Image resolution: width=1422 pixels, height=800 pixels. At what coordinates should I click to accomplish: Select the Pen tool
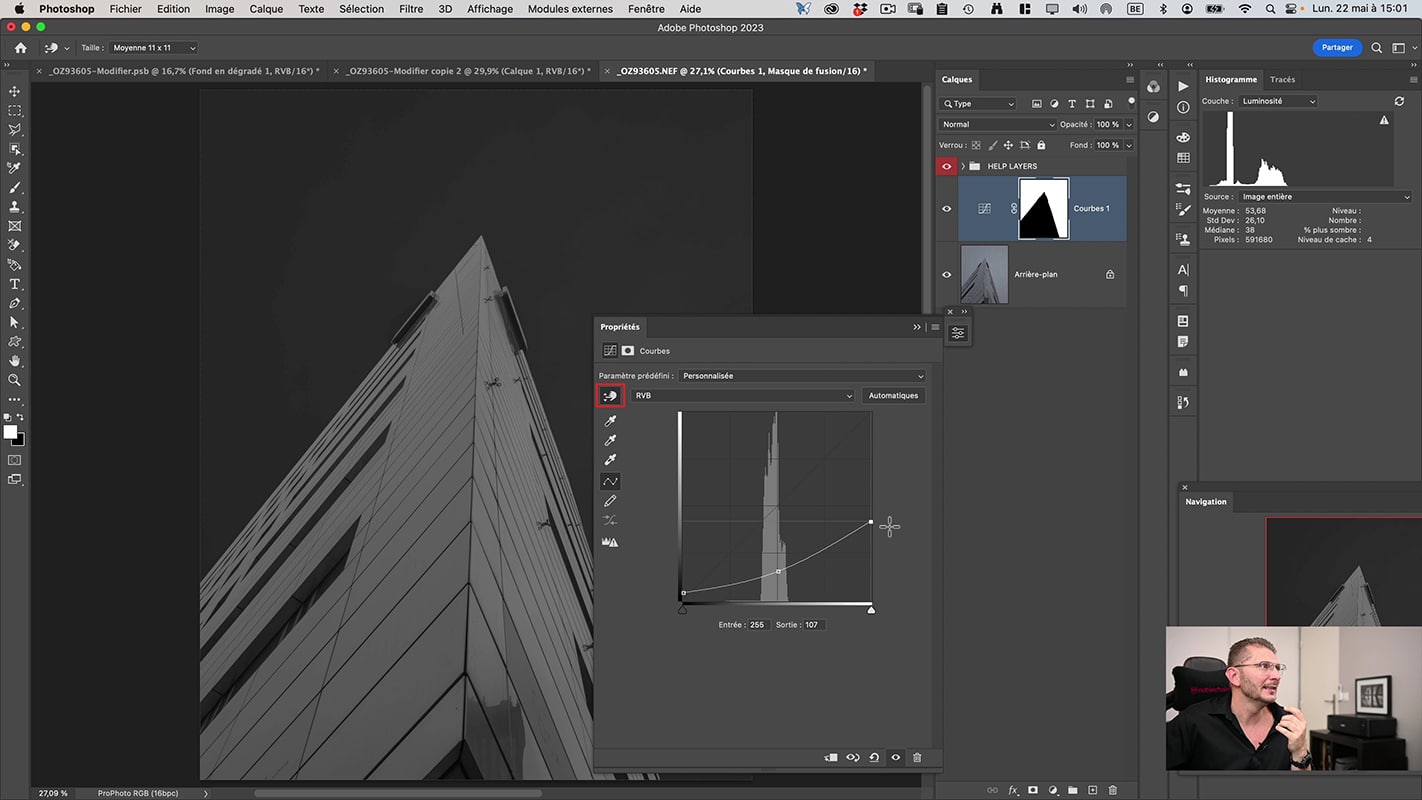(x=15, y=303)
